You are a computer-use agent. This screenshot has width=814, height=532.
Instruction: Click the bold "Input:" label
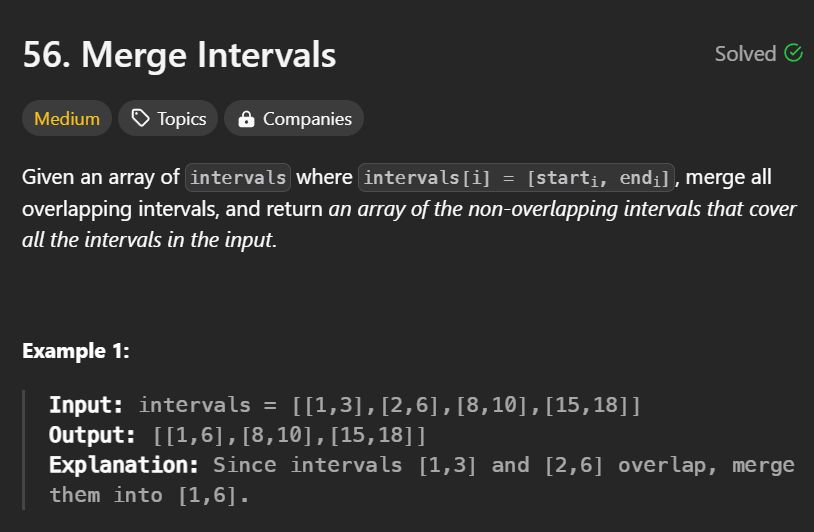point(86,405)
